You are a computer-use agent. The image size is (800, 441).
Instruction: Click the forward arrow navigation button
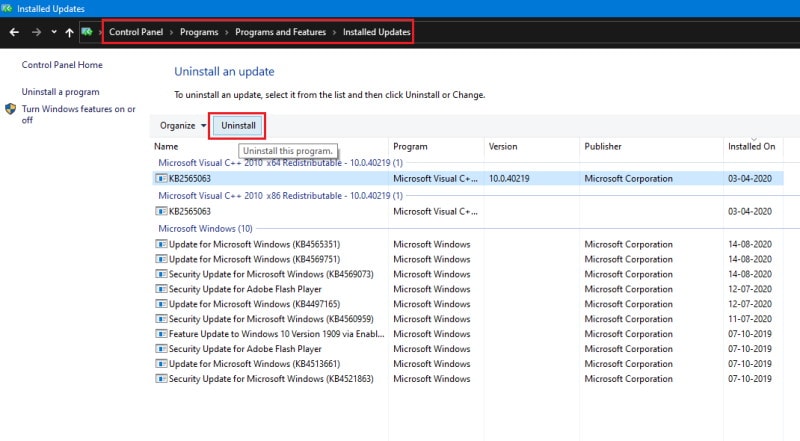[36, 32]
